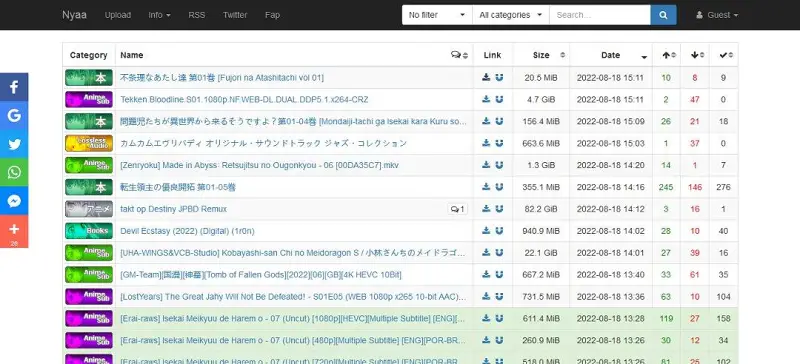The image size is (800, 364).
Task: Click size cell 82.2 GiB
Action: pyautogui.click(x=541, y=209)
